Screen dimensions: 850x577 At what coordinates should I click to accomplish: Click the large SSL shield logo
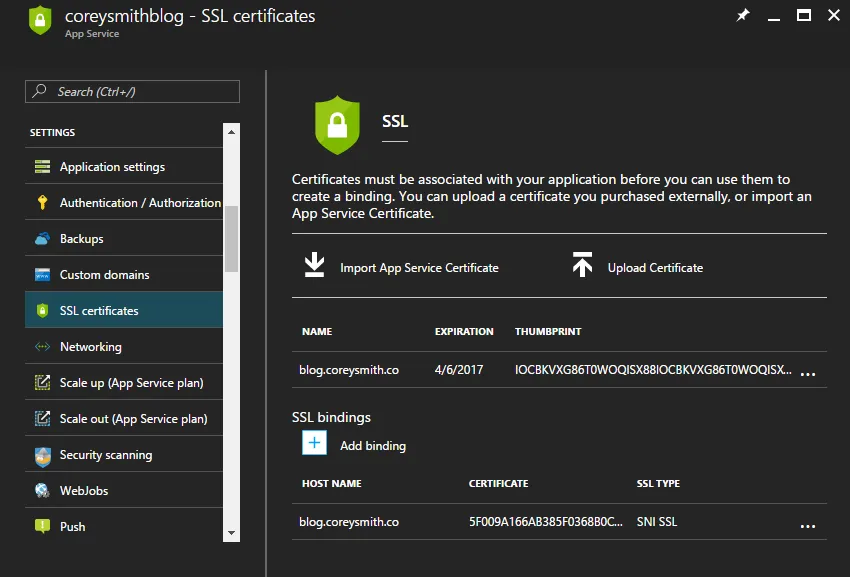337,125
